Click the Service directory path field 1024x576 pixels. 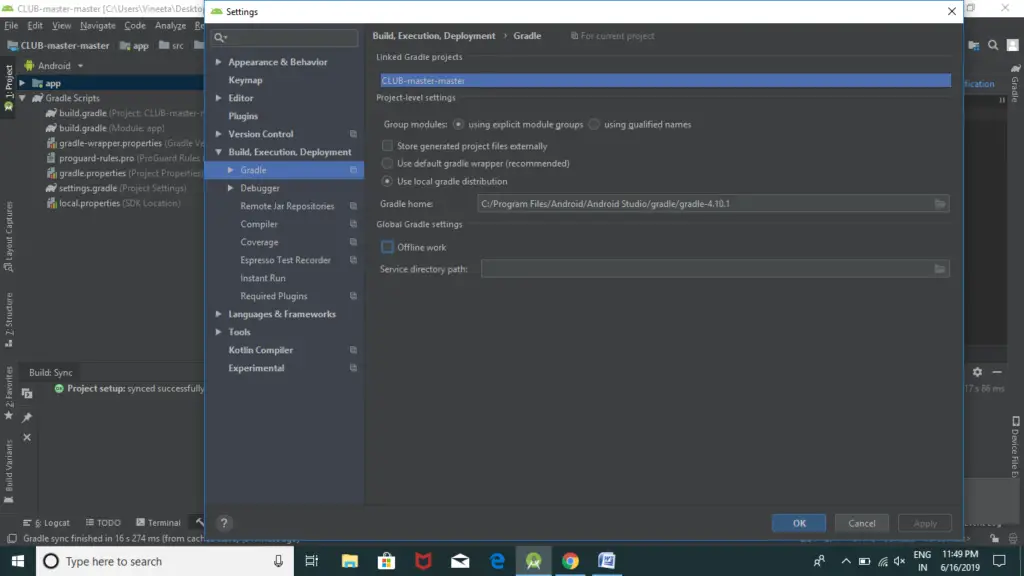707,269
